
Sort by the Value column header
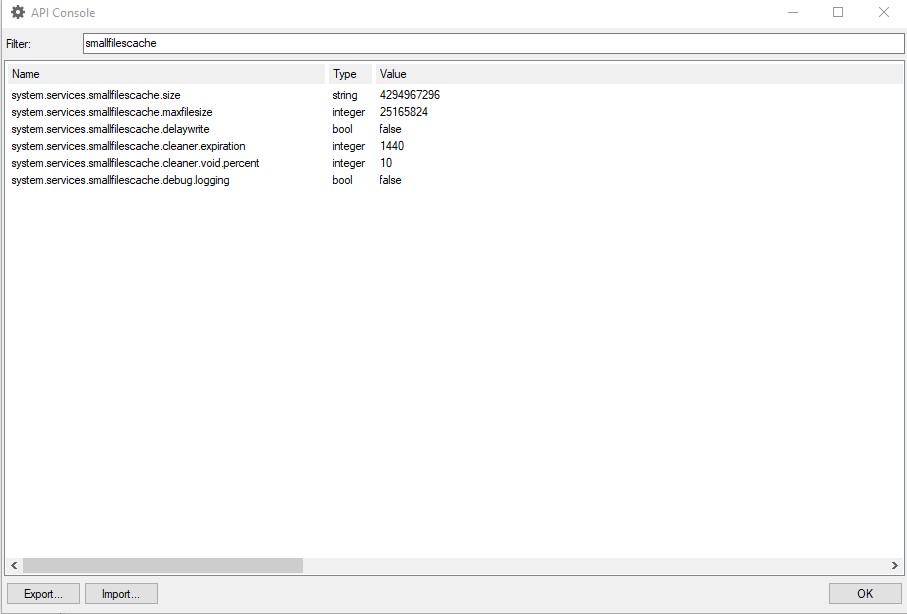639,74
